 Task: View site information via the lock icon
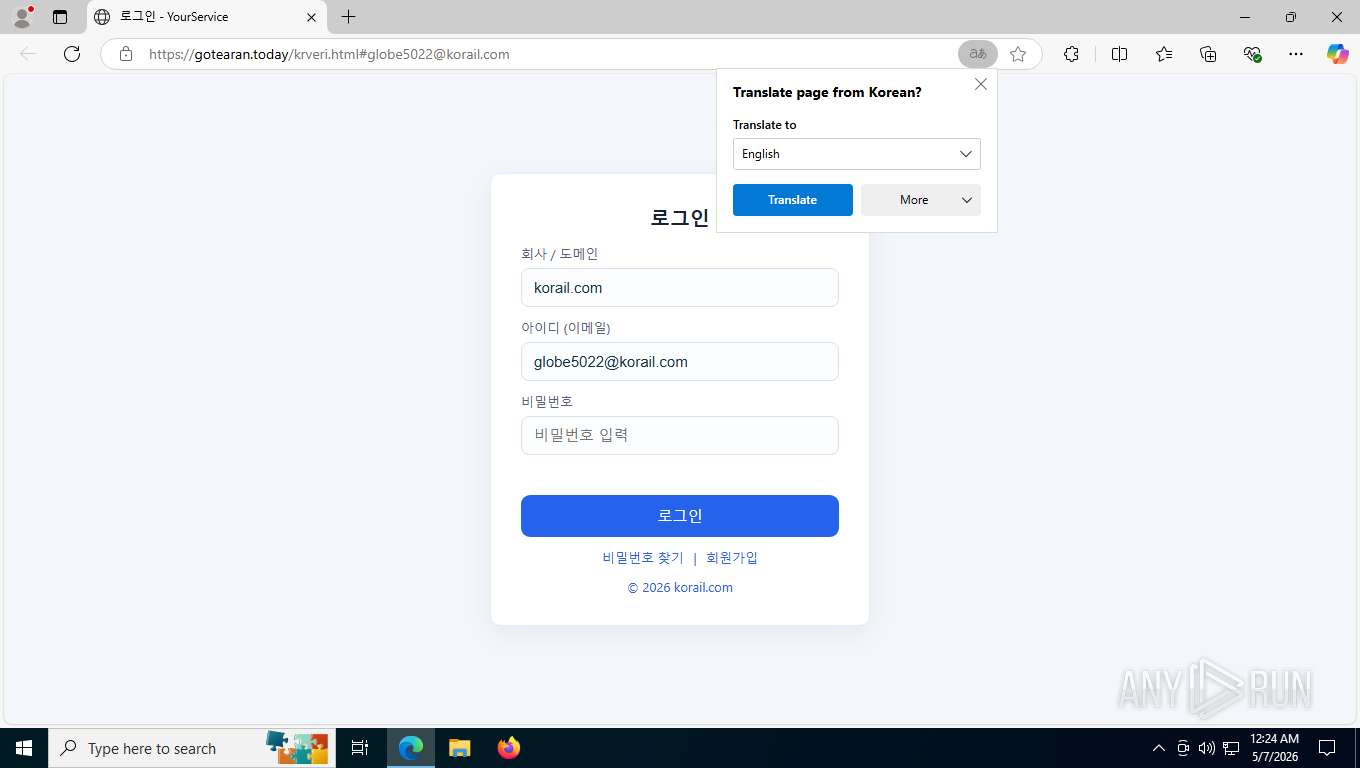click(126, 54)
